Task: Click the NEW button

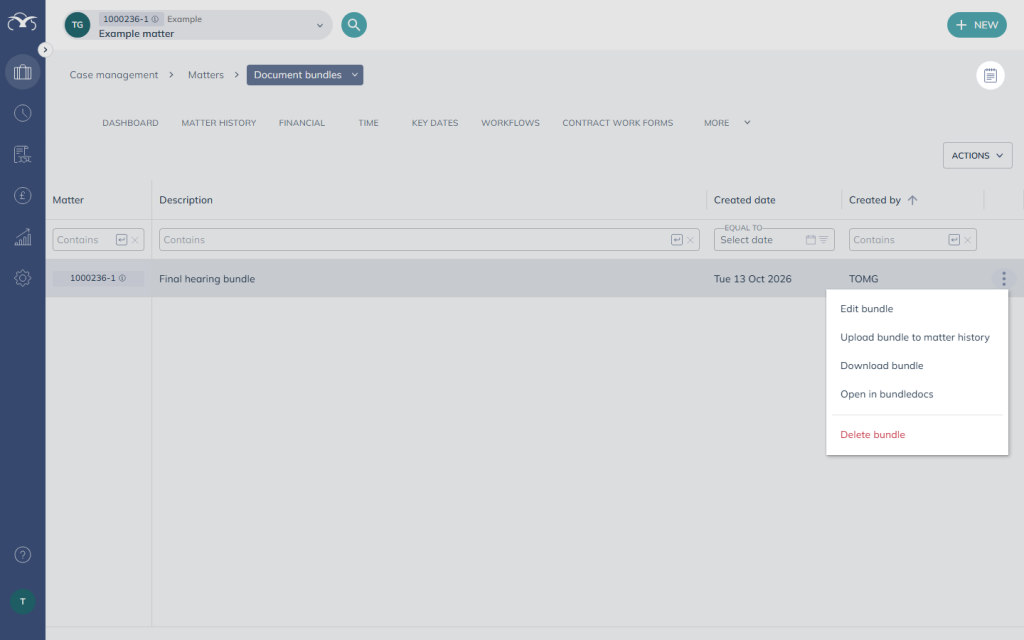Action: [976, 25]
